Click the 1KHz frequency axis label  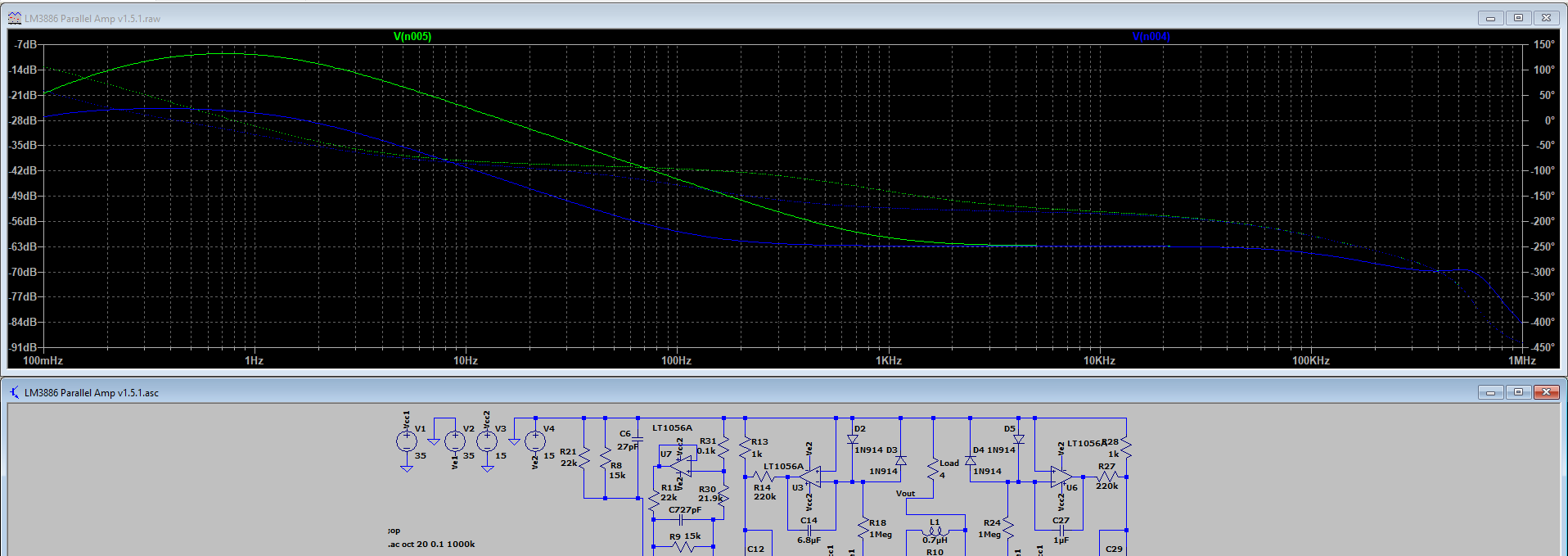[888, 360]
